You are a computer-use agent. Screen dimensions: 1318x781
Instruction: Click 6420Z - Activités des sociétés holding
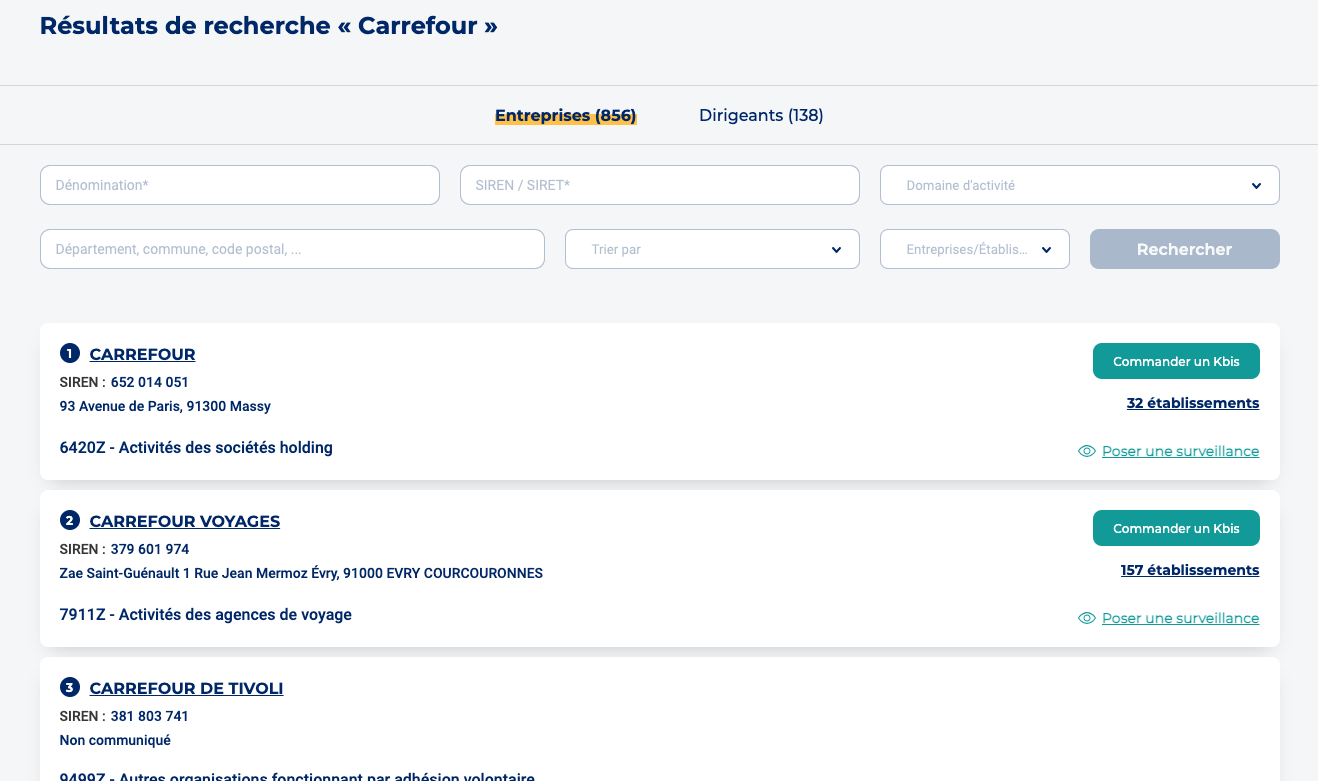coord(196,447)
